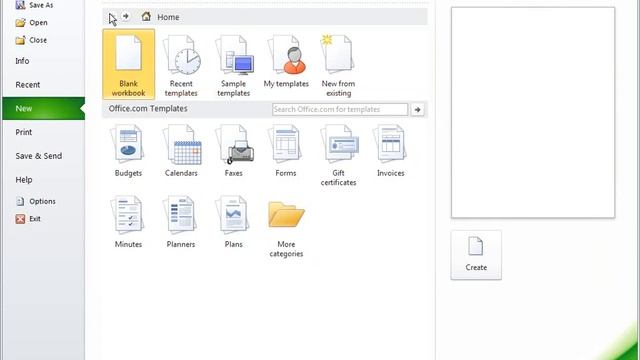Screen dimensions: 640x360
Task: Open the Plans template category
Action: coord(233,222)
